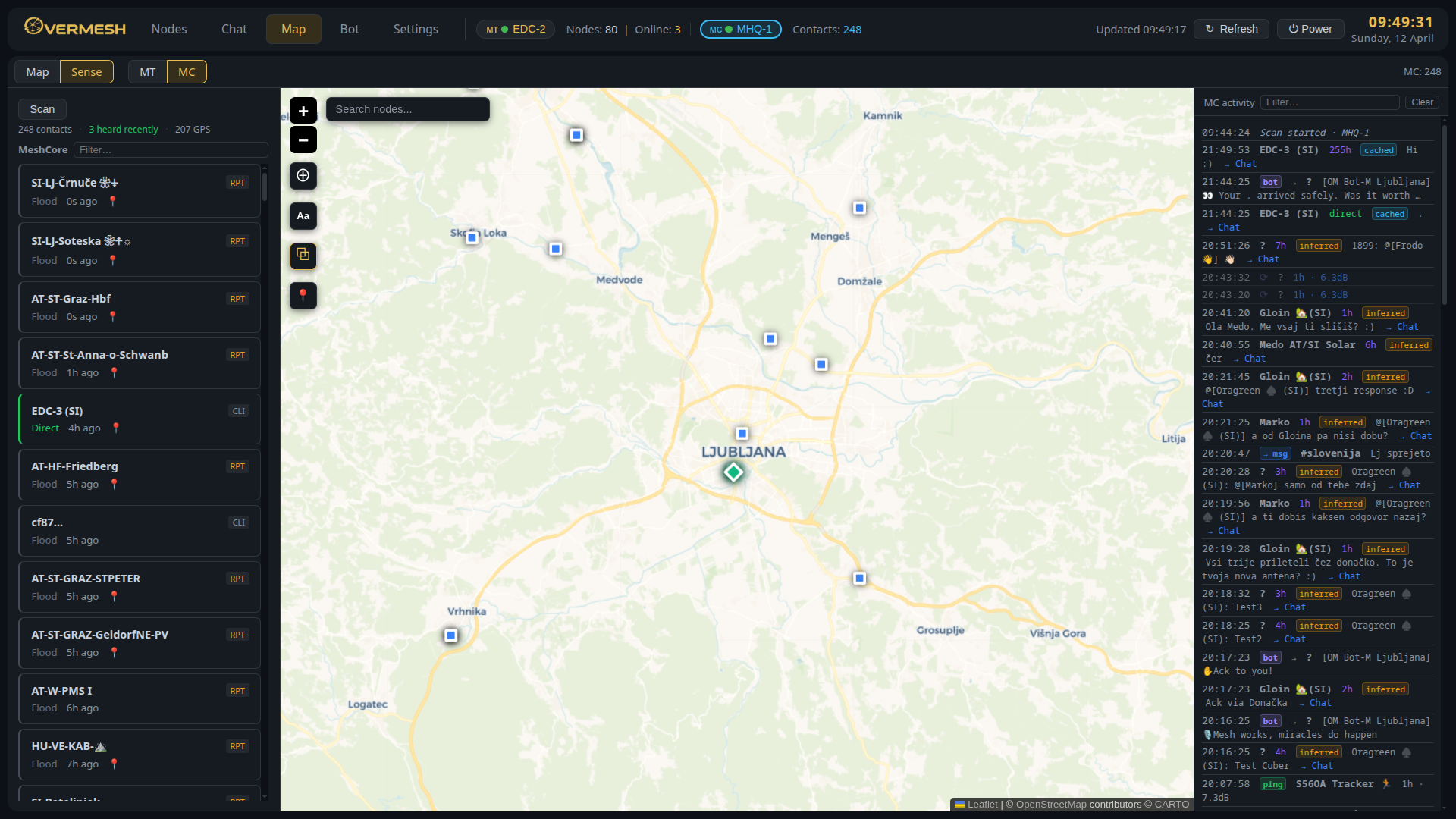The height and width of the screenshot is (819, 1456).
Task: Zoom in on the map
Action: point(303,111)
